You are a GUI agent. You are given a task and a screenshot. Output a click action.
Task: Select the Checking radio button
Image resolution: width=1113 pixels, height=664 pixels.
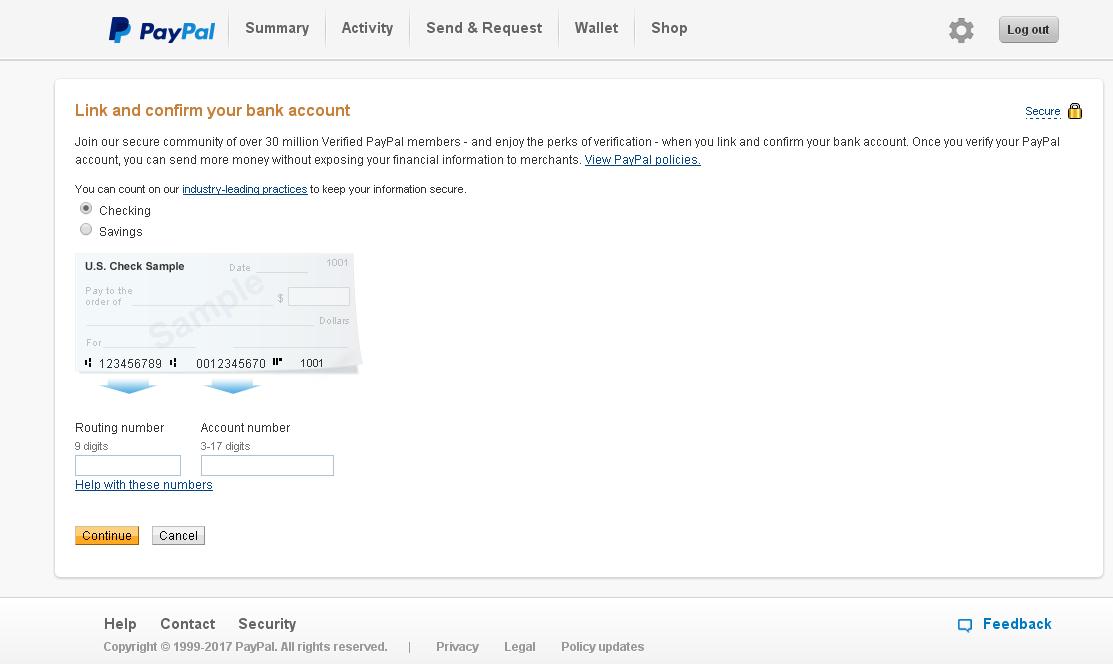[86, 209]
